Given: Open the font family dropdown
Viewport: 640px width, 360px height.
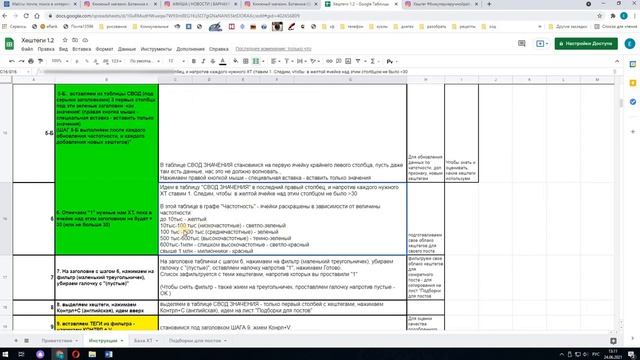Looking at the screenshot, I should (144, 61).
